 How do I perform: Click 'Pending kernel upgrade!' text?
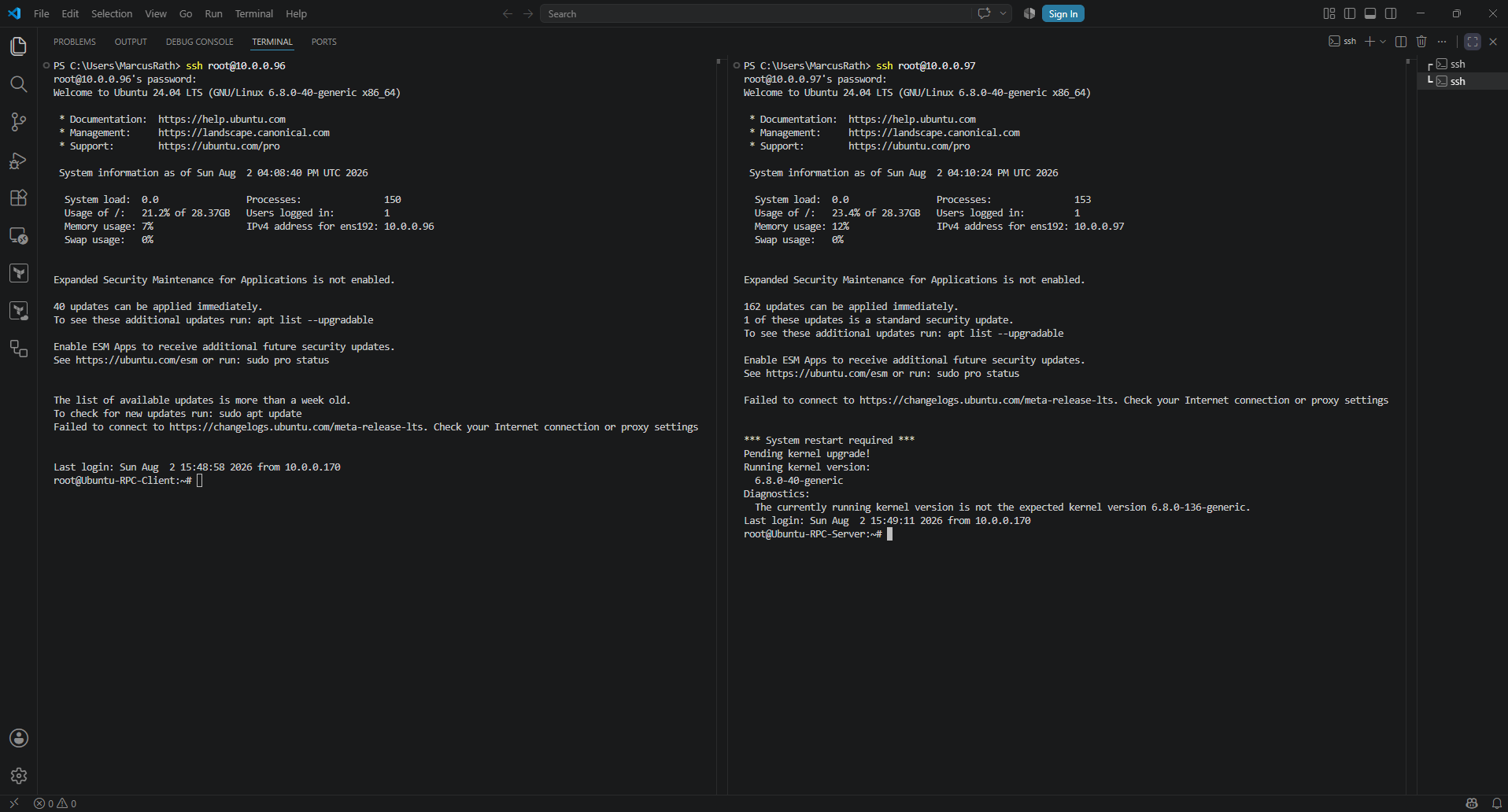pyautogui.click(x=807, y=453)
